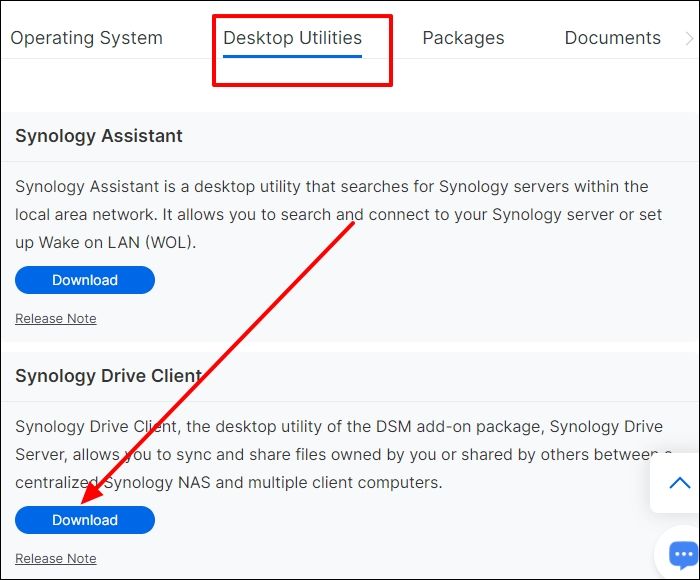Image resolution: width=700 pixels, height=580 pixels.
Task: Open the chat support bubble icon
Action: [x=684, y=555]
